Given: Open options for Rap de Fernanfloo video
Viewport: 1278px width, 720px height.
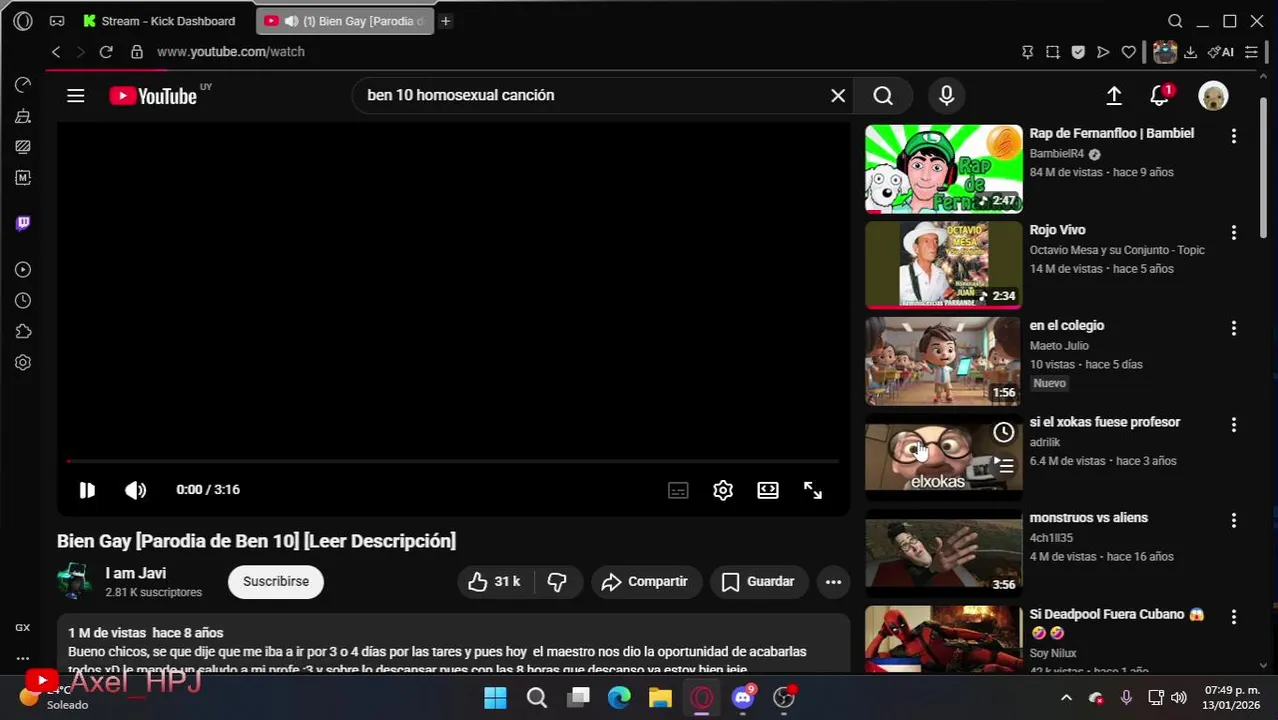Looking at the screenshot, I should coord(1233,136).
